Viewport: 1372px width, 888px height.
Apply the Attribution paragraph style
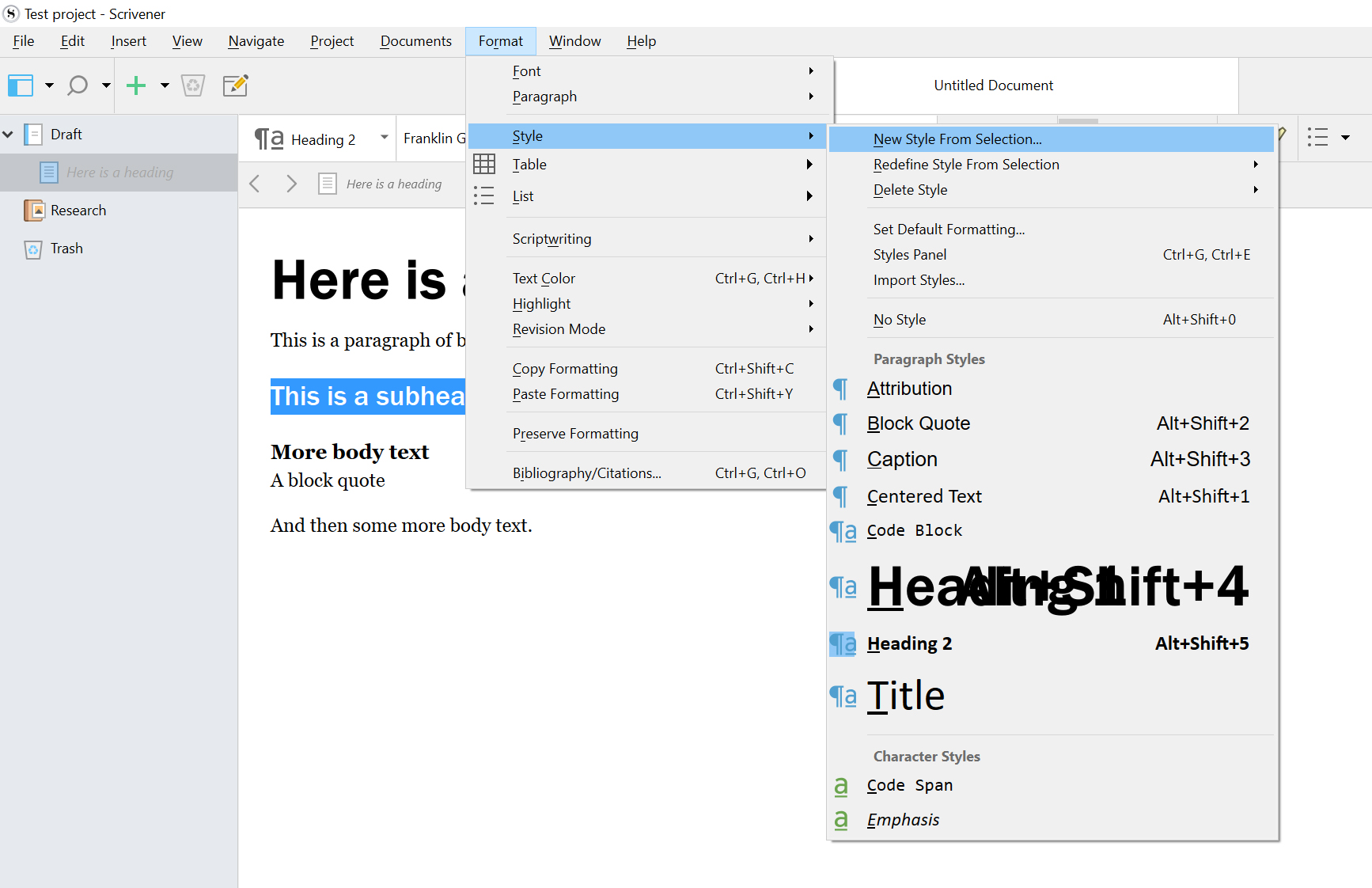point(1052,389)
